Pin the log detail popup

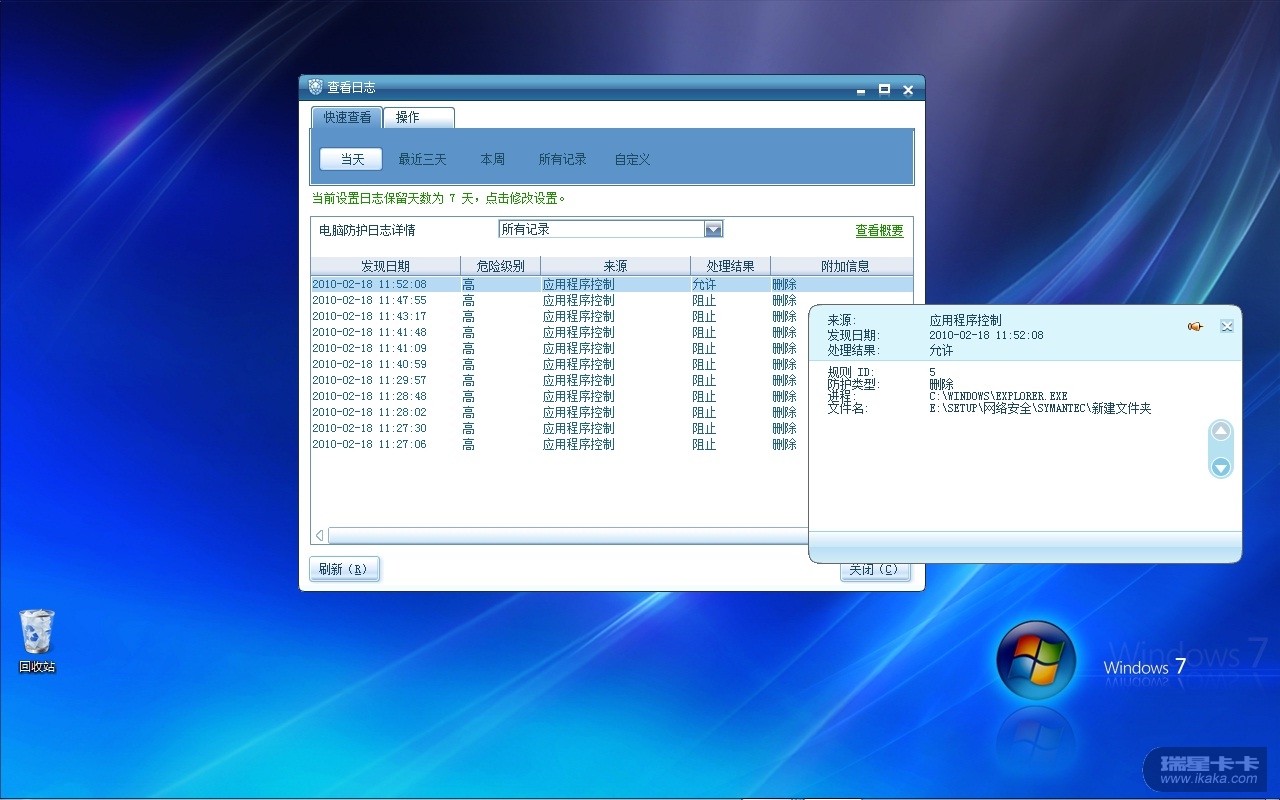[x=1195, y=326]
